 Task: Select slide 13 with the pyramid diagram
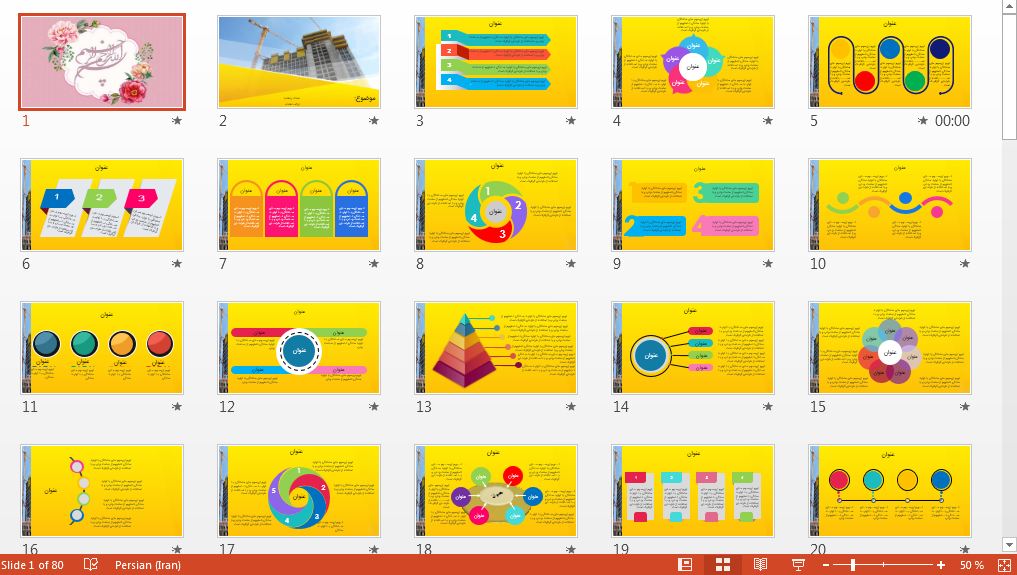pyautogui.click(x=496, y=347)
